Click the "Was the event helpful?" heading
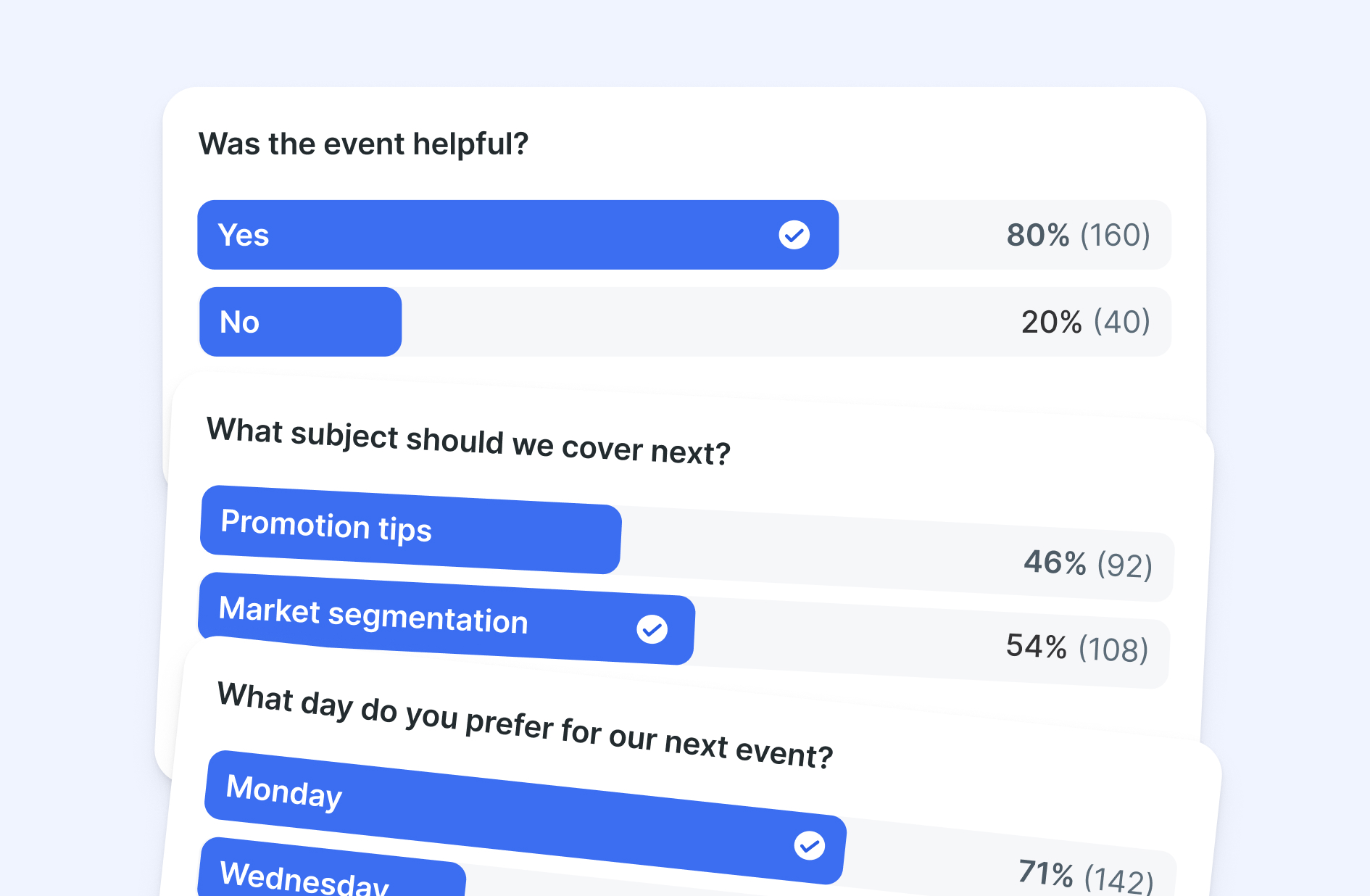Image resolution: width=1370 pixels, height=896 pixels. point(363,144)
